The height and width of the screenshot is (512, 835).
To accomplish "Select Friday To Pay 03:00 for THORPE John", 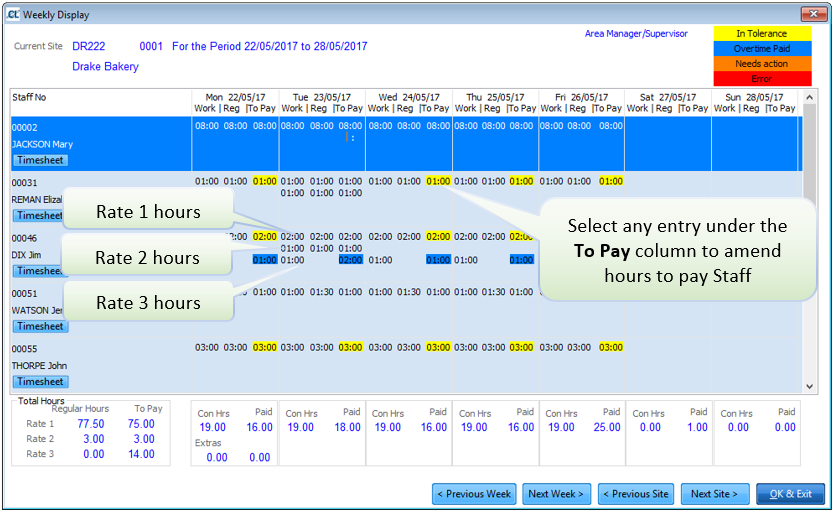I will click(x=611, y=347).
